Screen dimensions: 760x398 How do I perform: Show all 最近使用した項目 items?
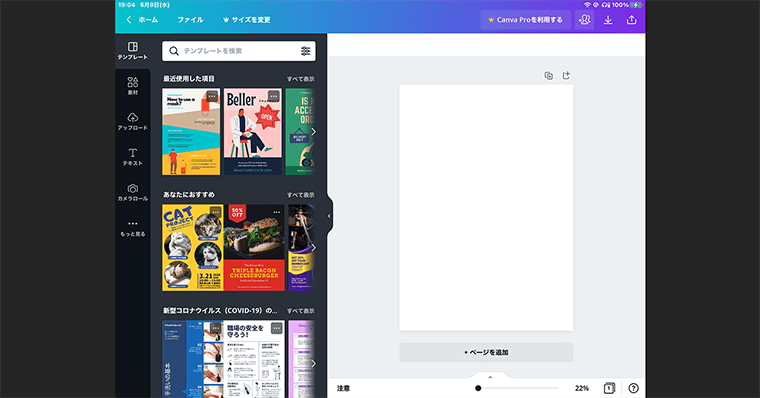pyautogui.click(x=301, y=79)
